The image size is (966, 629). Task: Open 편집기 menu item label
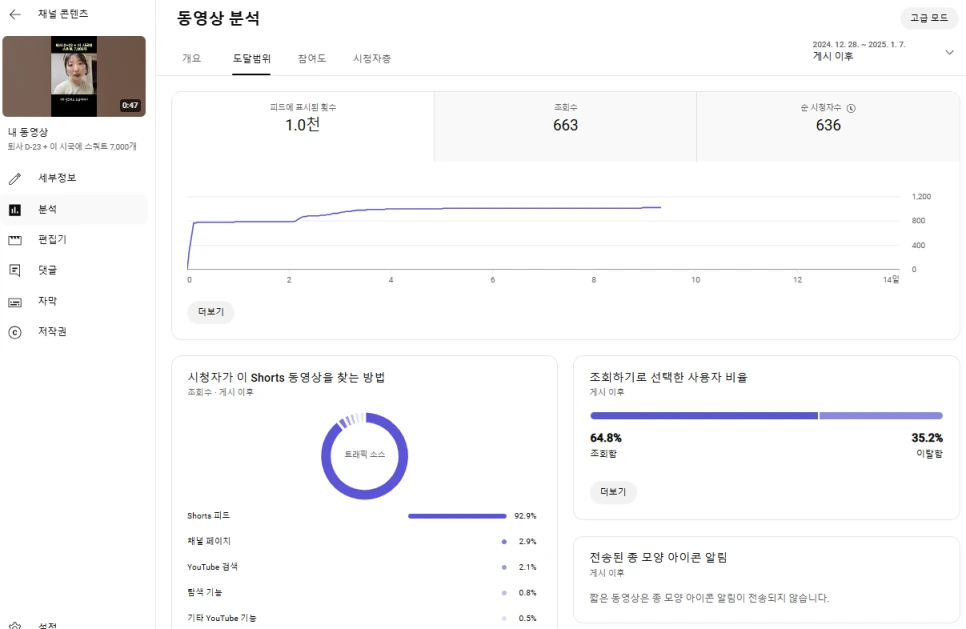point(52,239)
